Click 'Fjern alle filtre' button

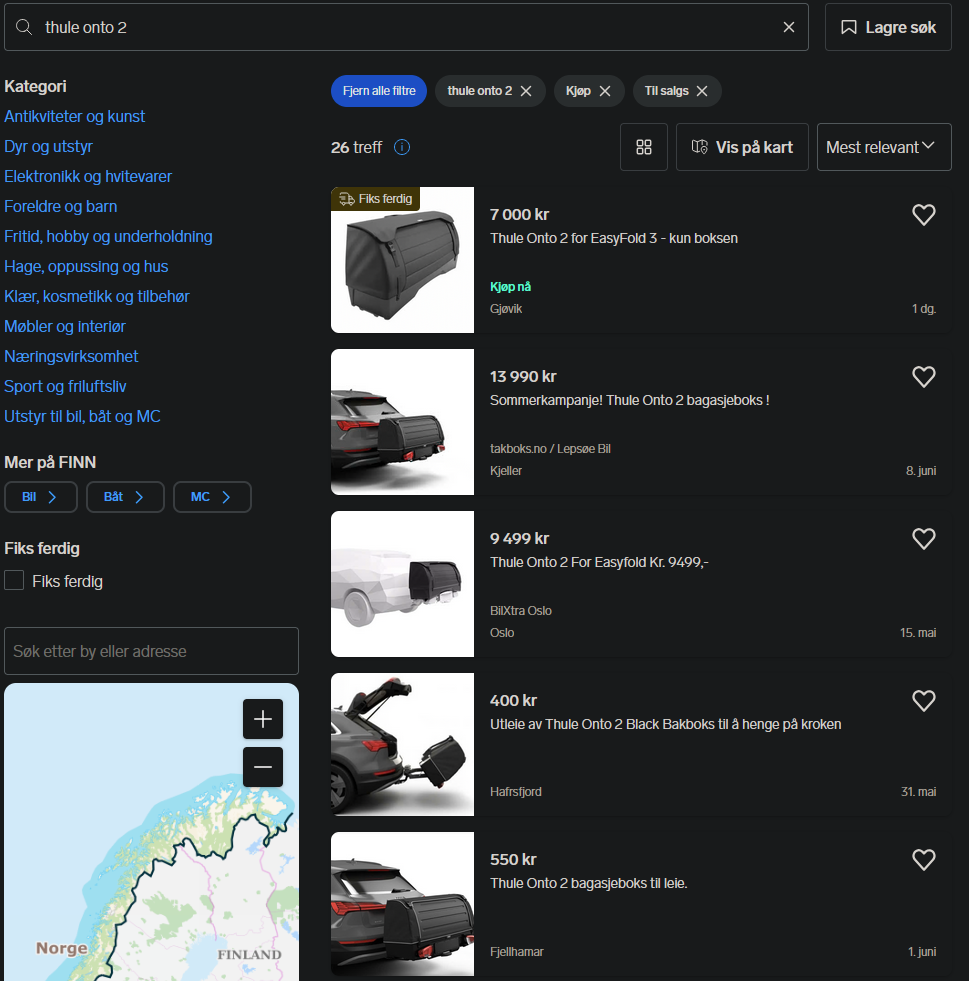click(x=378, y=91)
